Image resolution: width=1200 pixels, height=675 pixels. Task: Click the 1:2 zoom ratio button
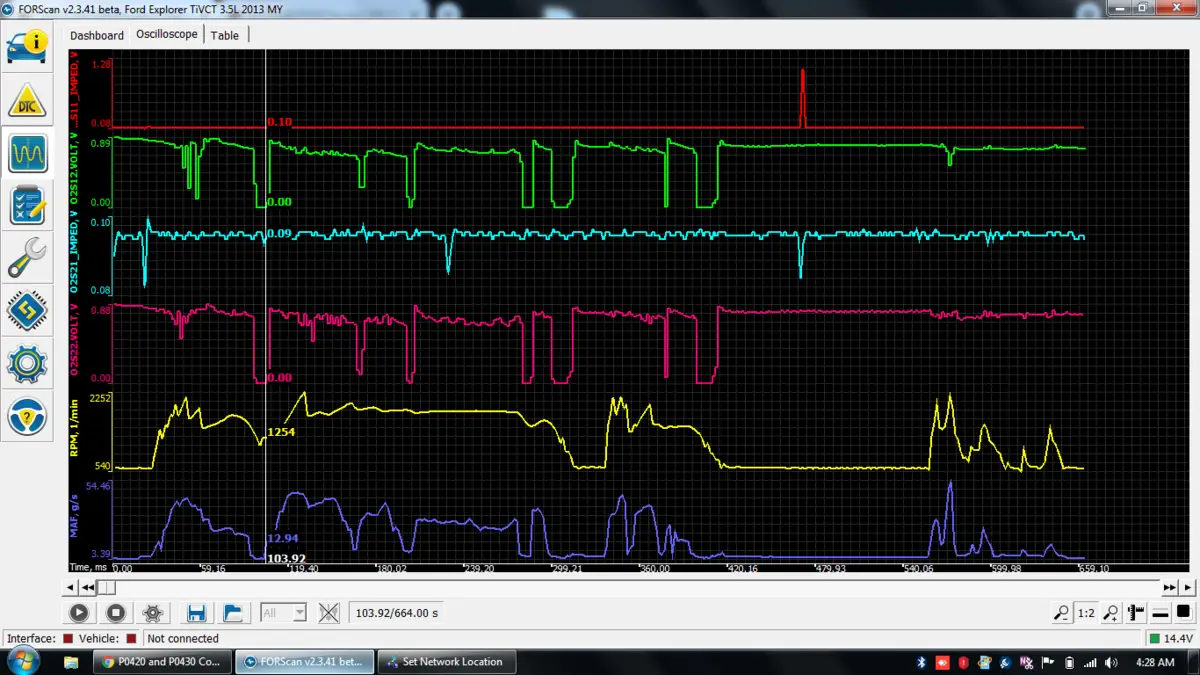click(1086, 613)
